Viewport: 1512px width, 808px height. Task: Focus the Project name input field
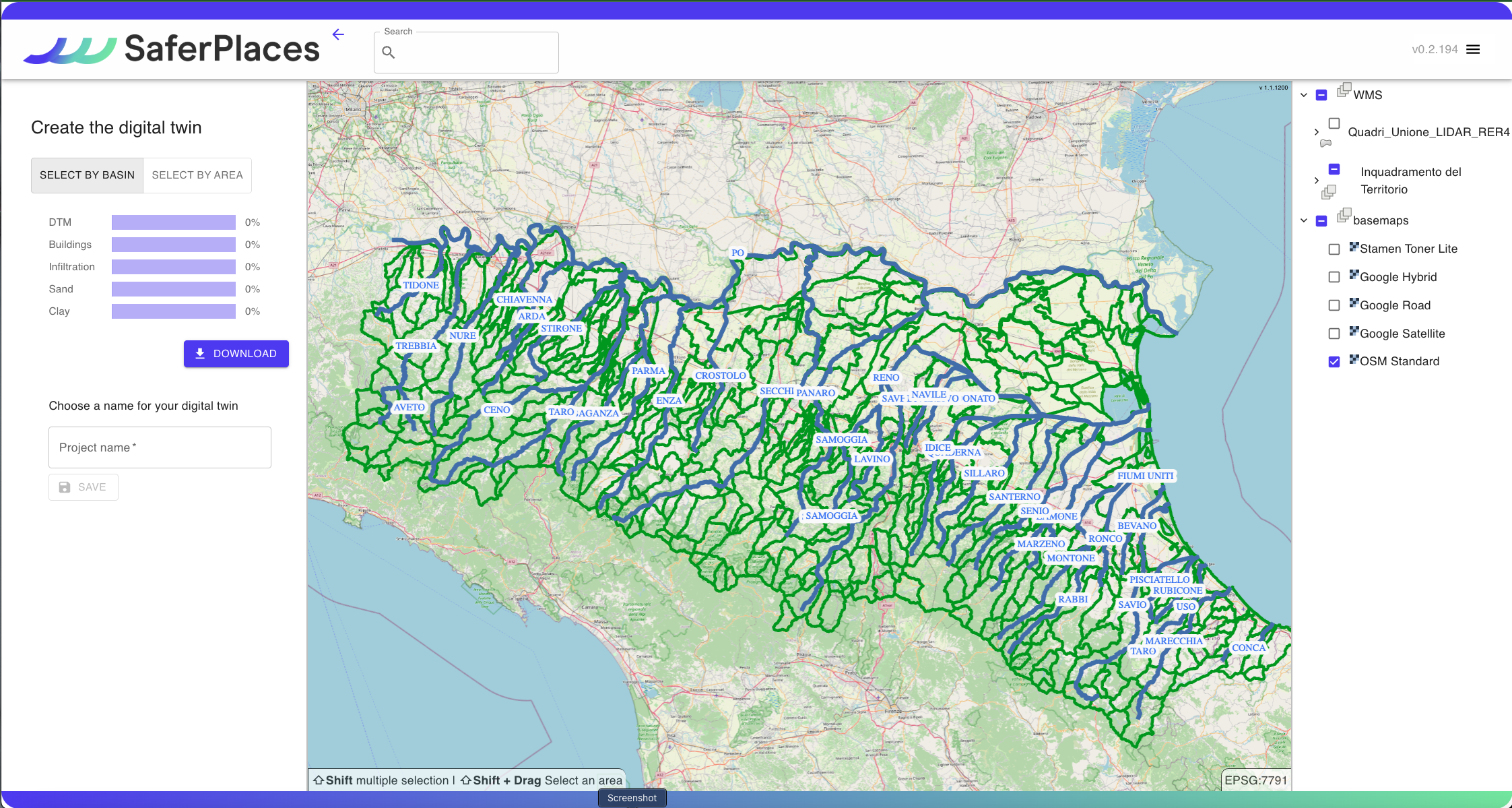click(x=160, y=447)
